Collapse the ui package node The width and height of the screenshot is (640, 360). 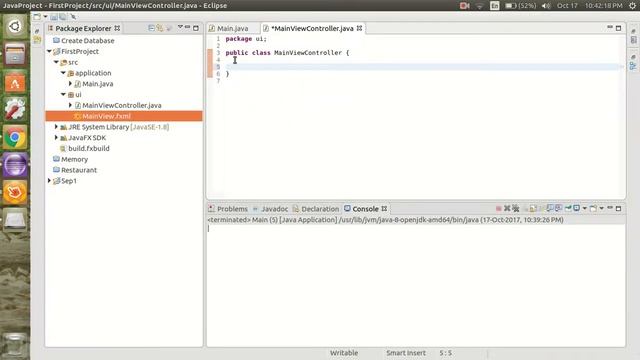63,94
